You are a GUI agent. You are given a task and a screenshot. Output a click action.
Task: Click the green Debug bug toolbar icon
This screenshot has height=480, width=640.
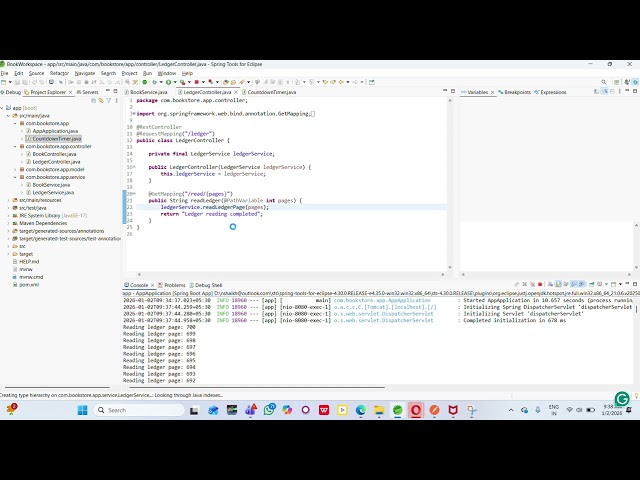point(153,82)
